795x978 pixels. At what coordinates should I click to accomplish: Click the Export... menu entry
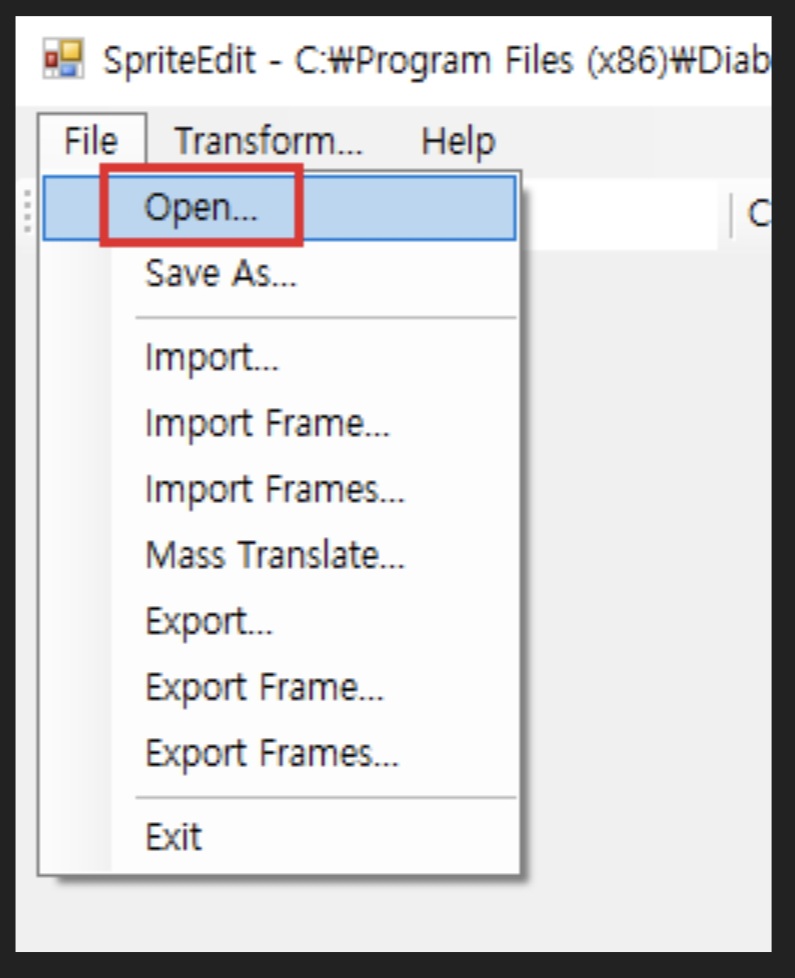coord(208,621)
